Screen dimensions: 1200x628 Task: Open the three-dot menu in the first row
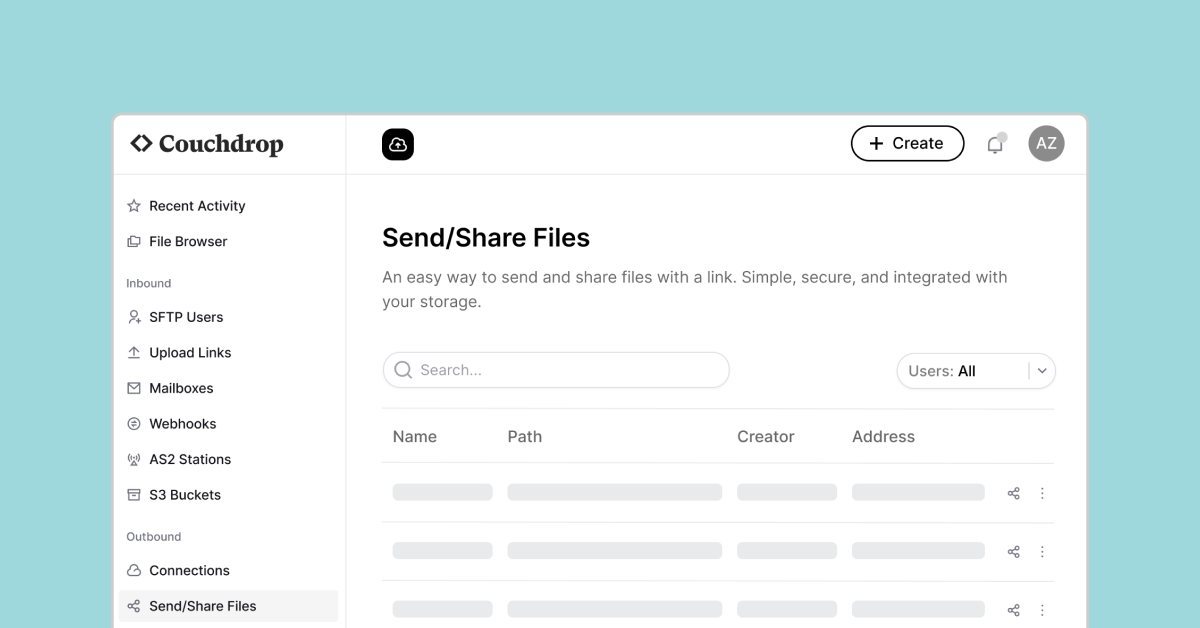(1042, 493)
